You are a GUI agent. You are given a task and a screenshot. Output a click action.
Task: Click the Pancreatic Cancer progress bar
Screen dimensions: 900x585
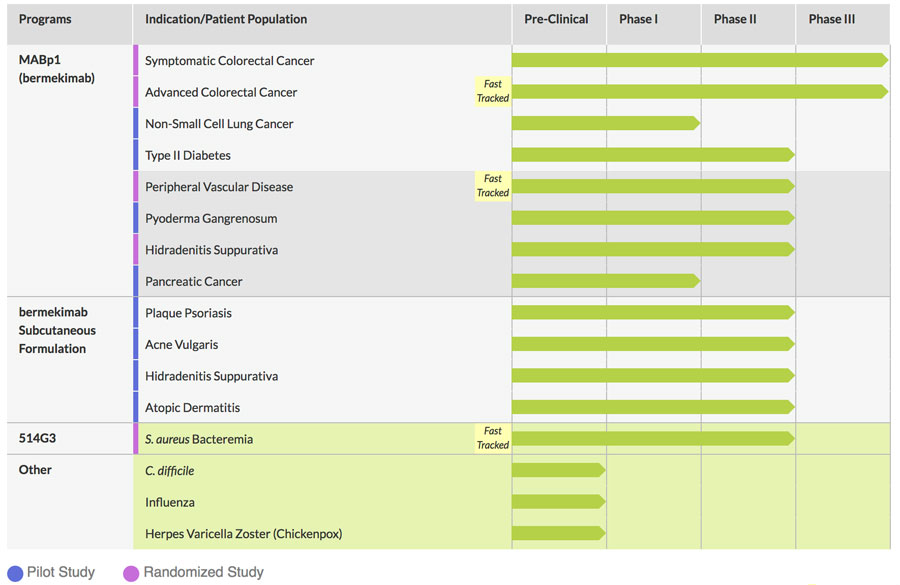[x=605, y=281]
